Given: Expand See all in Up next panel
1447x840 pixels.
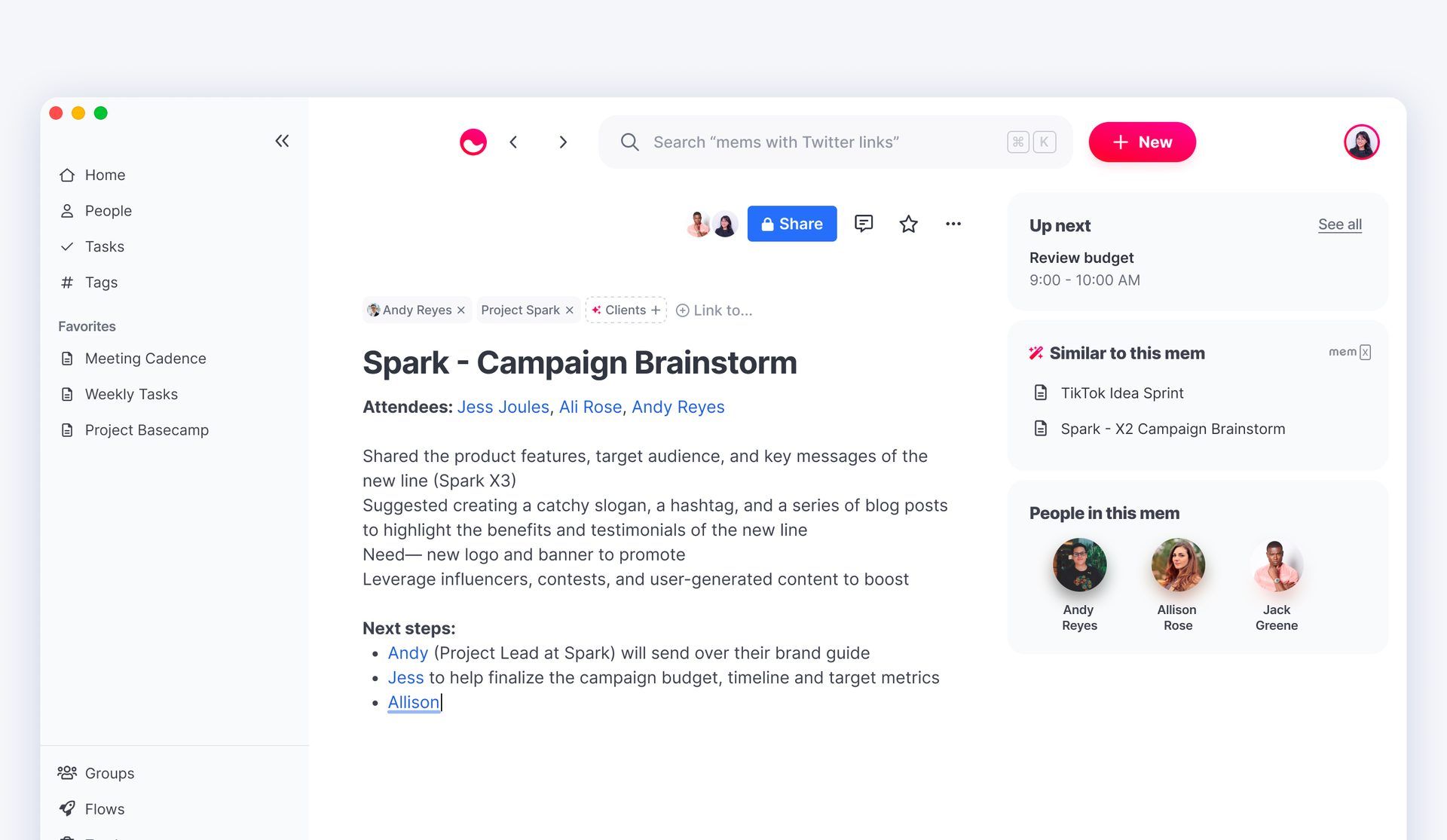Looking at the screenshot, I should point(1340,223).
